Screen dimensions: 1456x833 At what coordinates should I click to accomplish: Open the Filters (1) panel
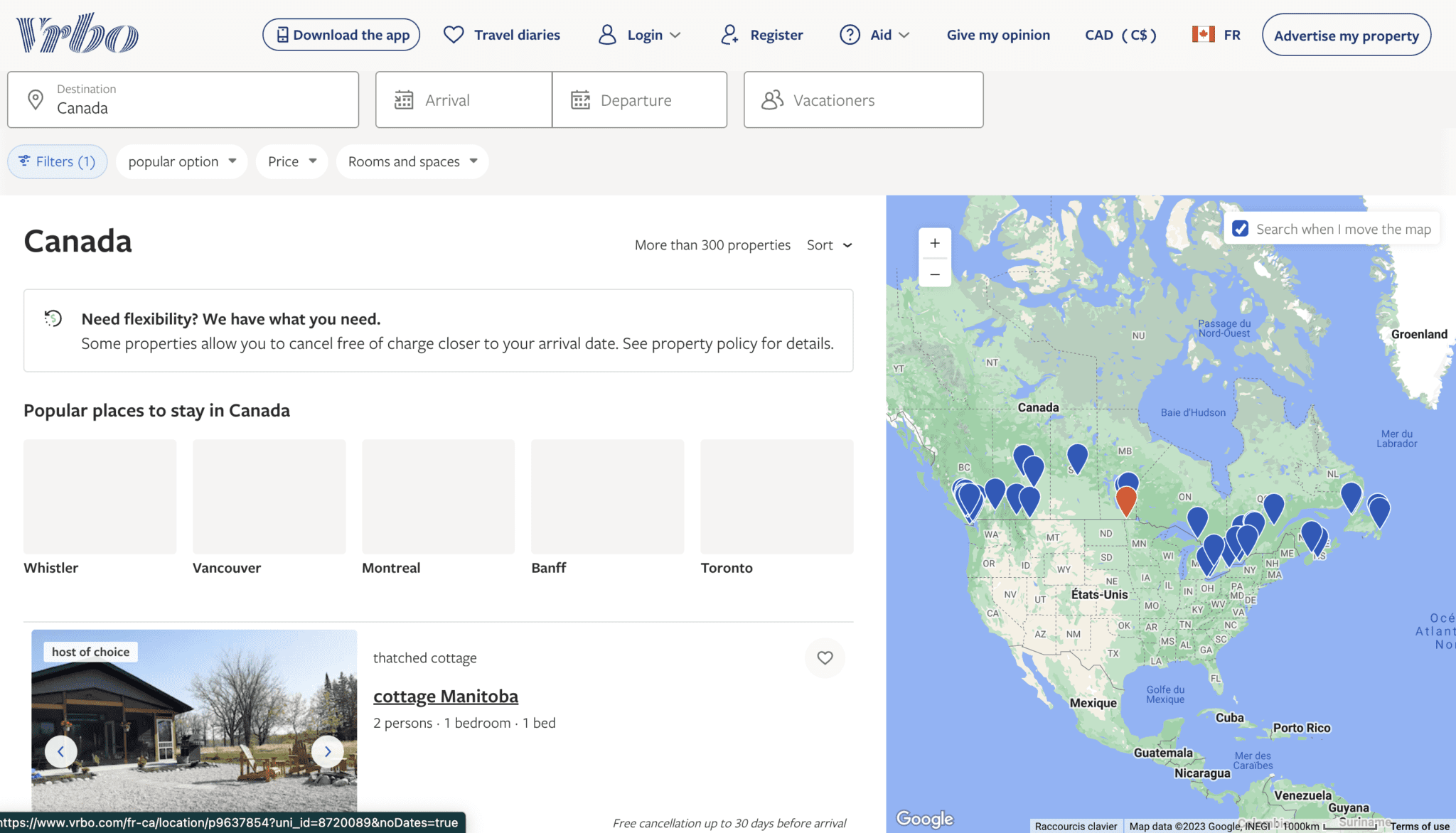[58, 161]
